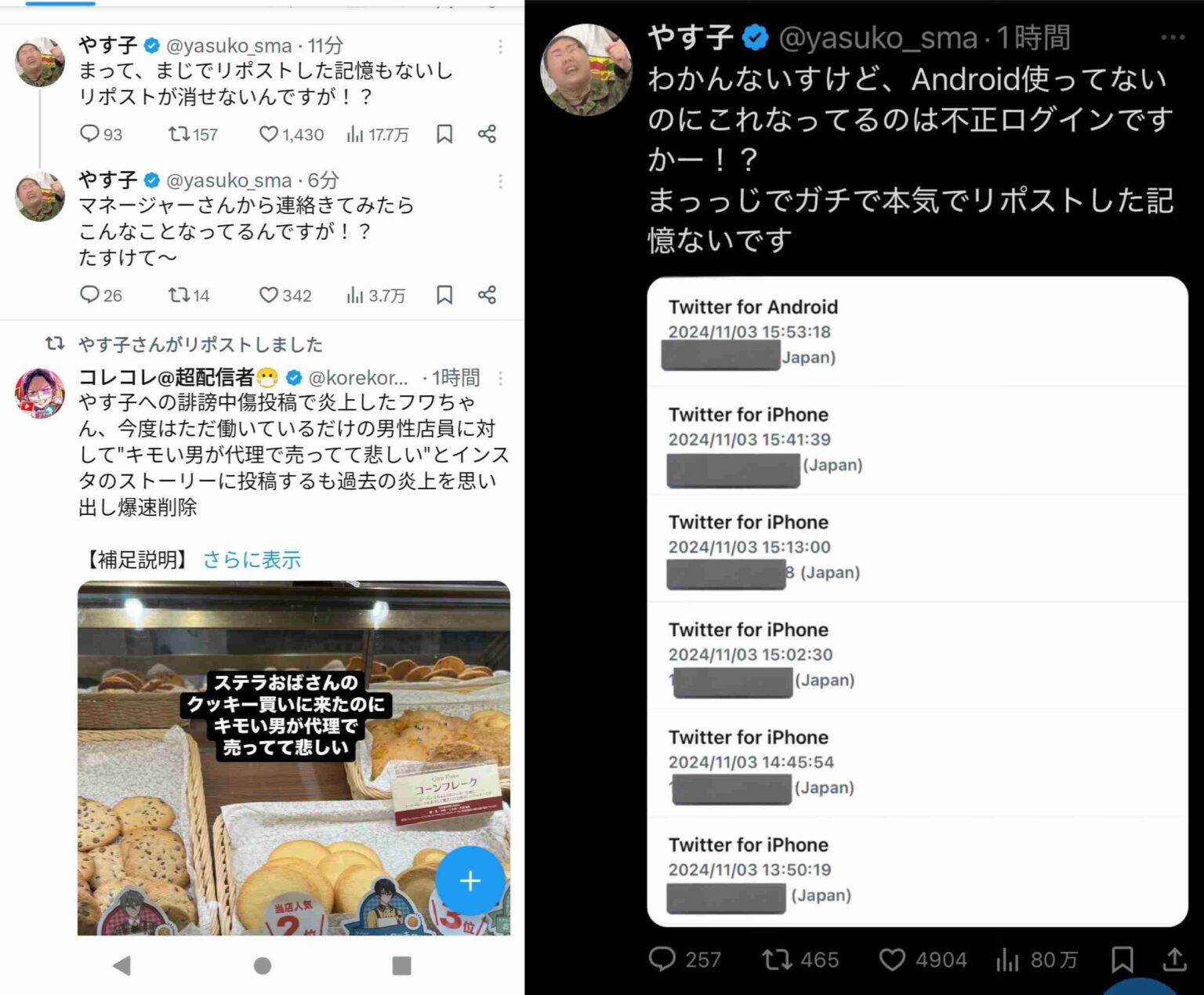Open the コレコレ profile avatar

click(40, 392)
